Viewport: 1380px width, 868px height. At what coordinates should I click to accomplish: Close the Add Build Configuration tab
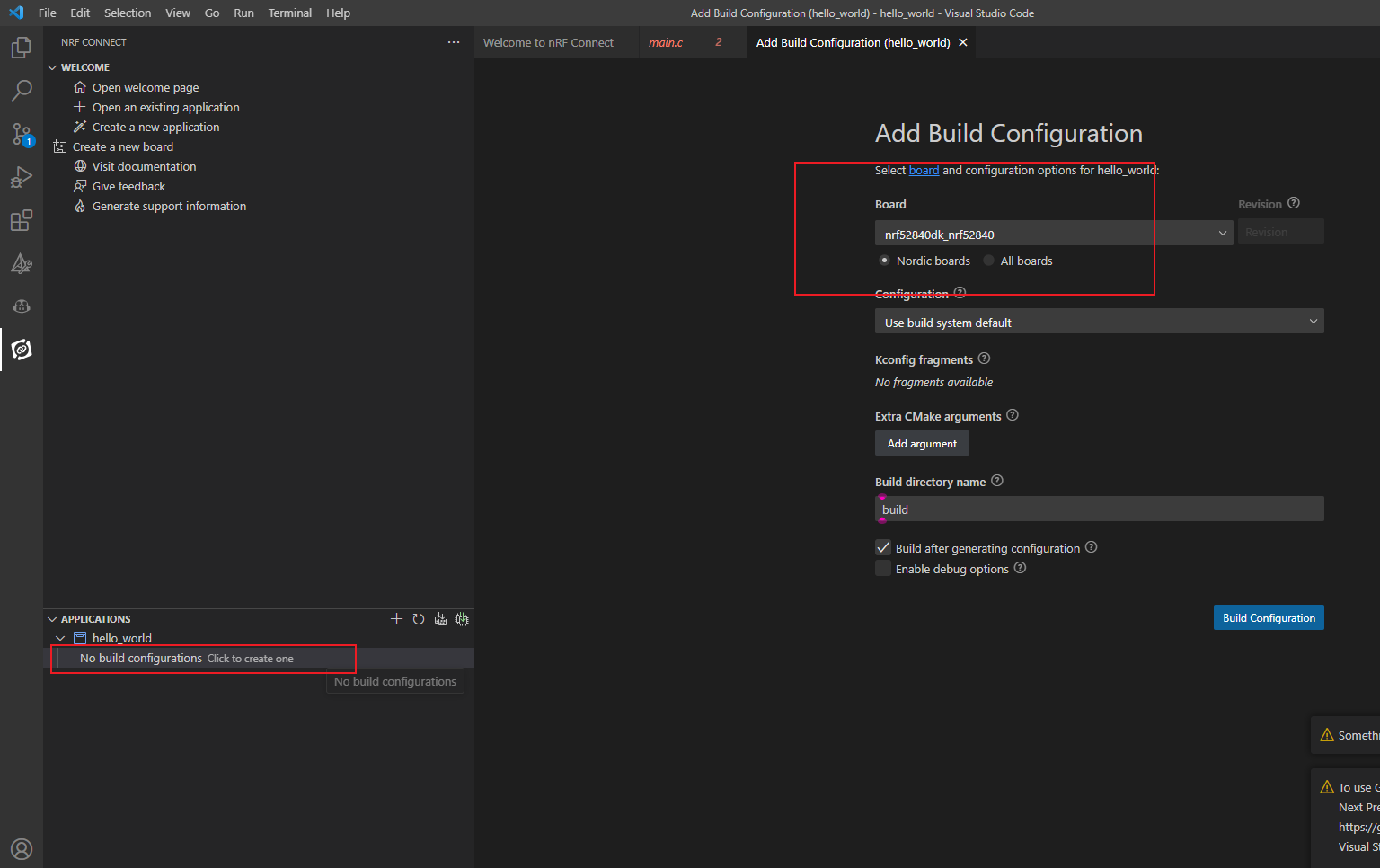[963, 42]
